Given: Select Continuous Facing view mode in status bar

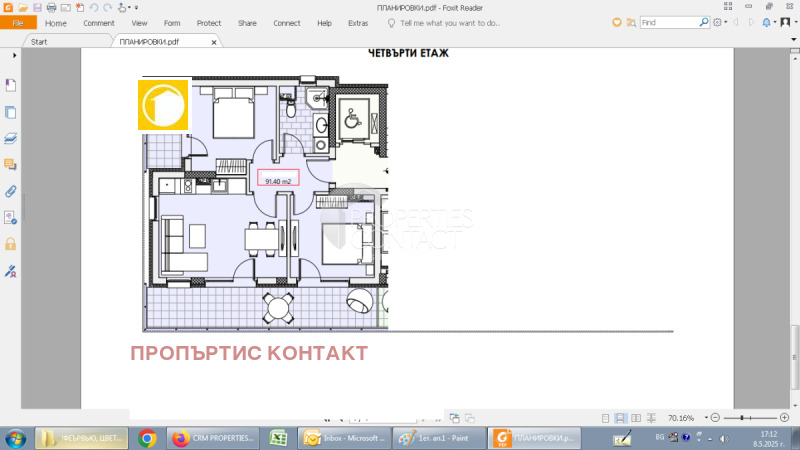Looking at the screenshot, I should [x=652, y=418].
